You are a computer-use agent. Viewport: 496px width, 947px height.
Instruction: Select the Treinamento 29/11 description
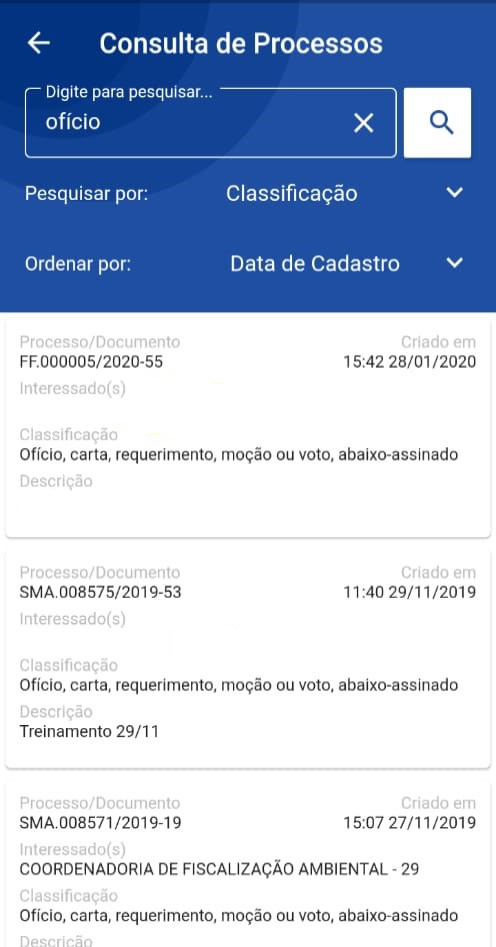89,731
